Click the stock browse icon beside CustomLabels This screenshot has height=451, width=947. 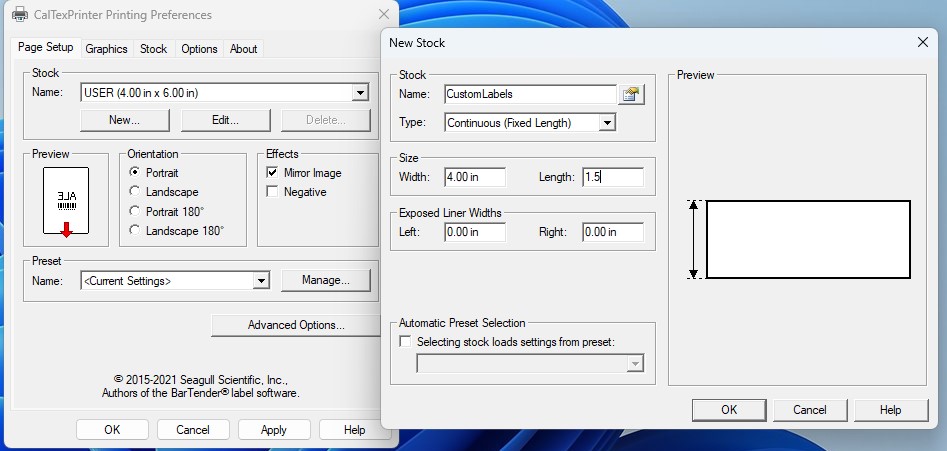[631, 94]
